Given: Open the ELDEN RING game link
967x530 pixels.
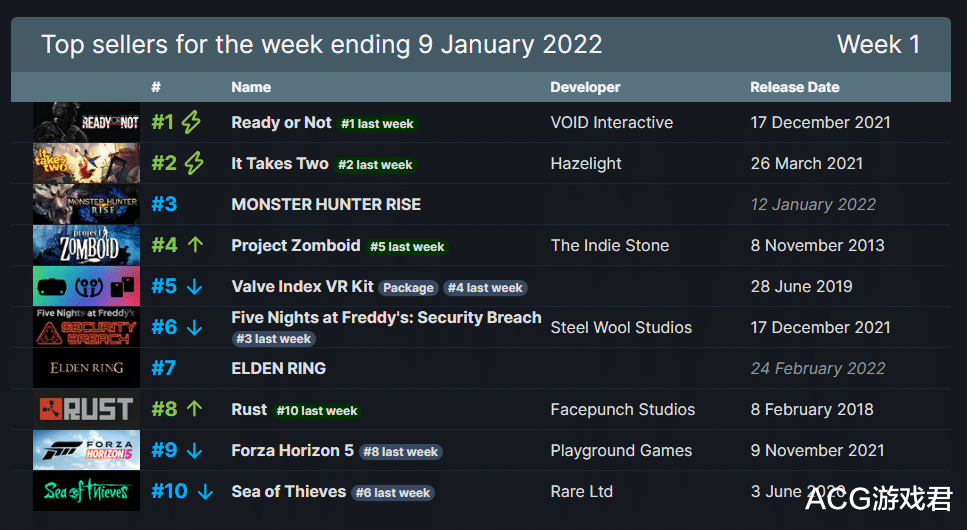Looking at the screenshot, I should click(x=278, y=368).
